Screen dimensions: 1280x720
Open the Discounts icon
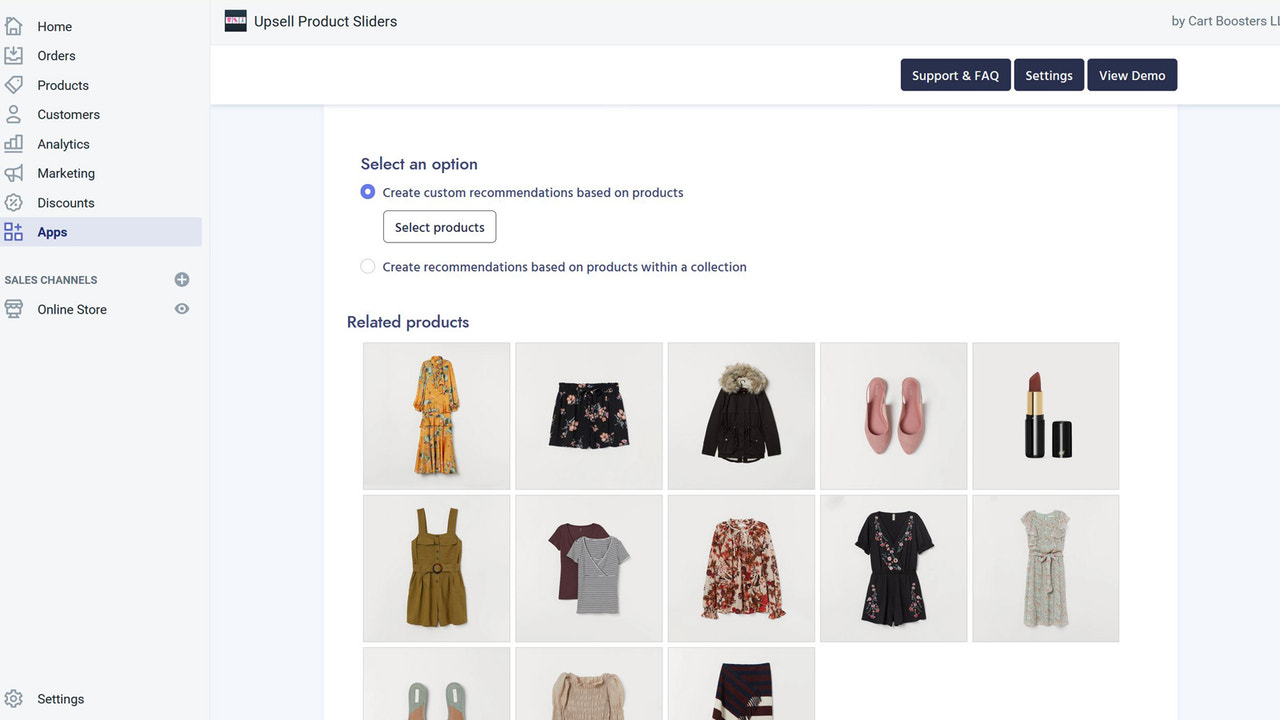coord(14,202)
